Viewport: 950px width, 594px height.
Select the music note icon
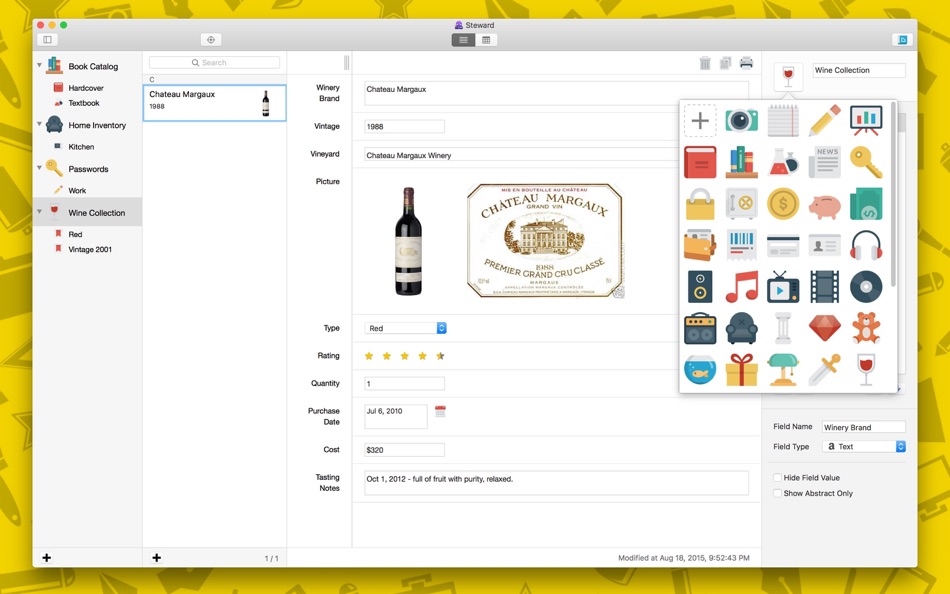pyautogui.click(x=741, y=287)
